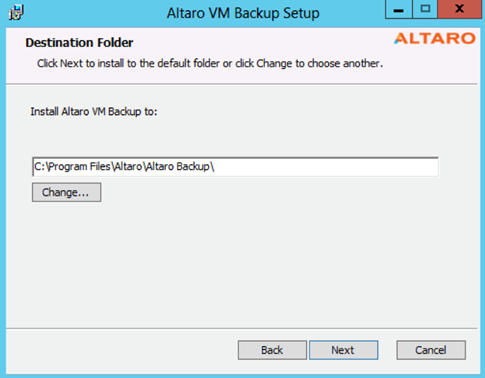The width and height of the screenshot is (485, 378).
Task: Open the folder browser via Change...
Action: click(66, 192)
